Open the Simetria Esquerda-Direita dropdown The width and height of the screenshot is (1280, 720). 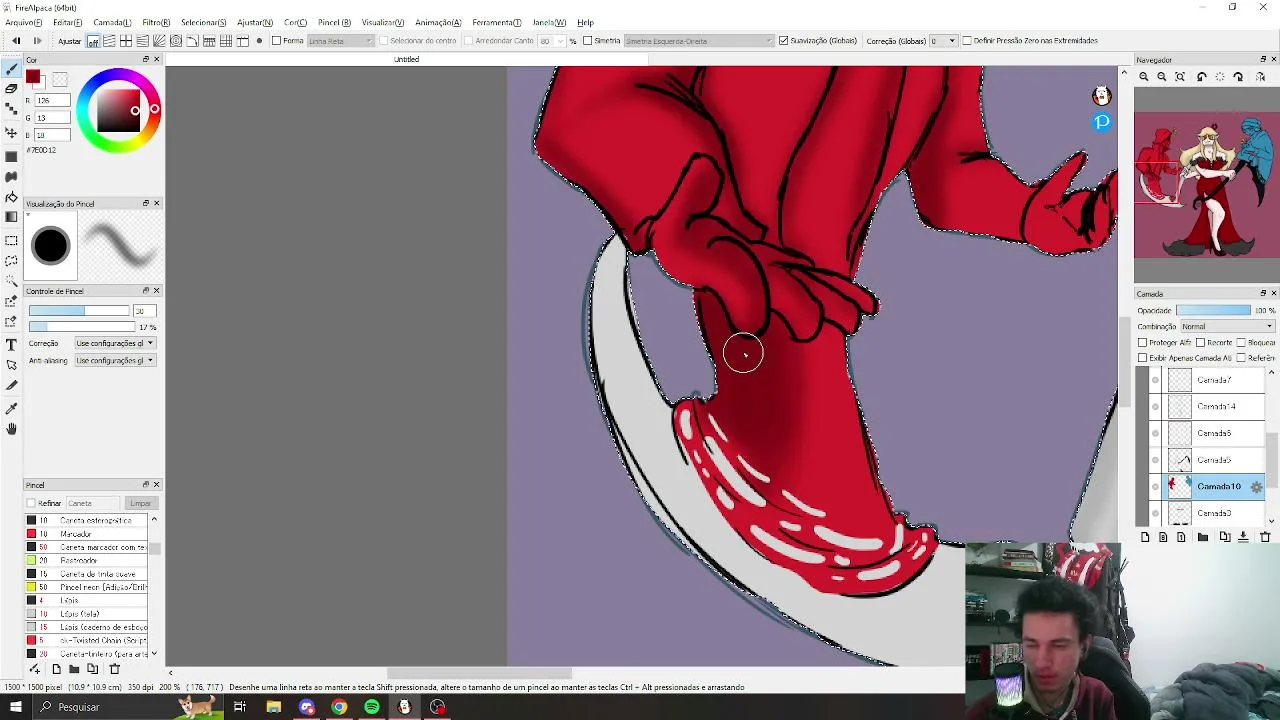coord(698,41)
